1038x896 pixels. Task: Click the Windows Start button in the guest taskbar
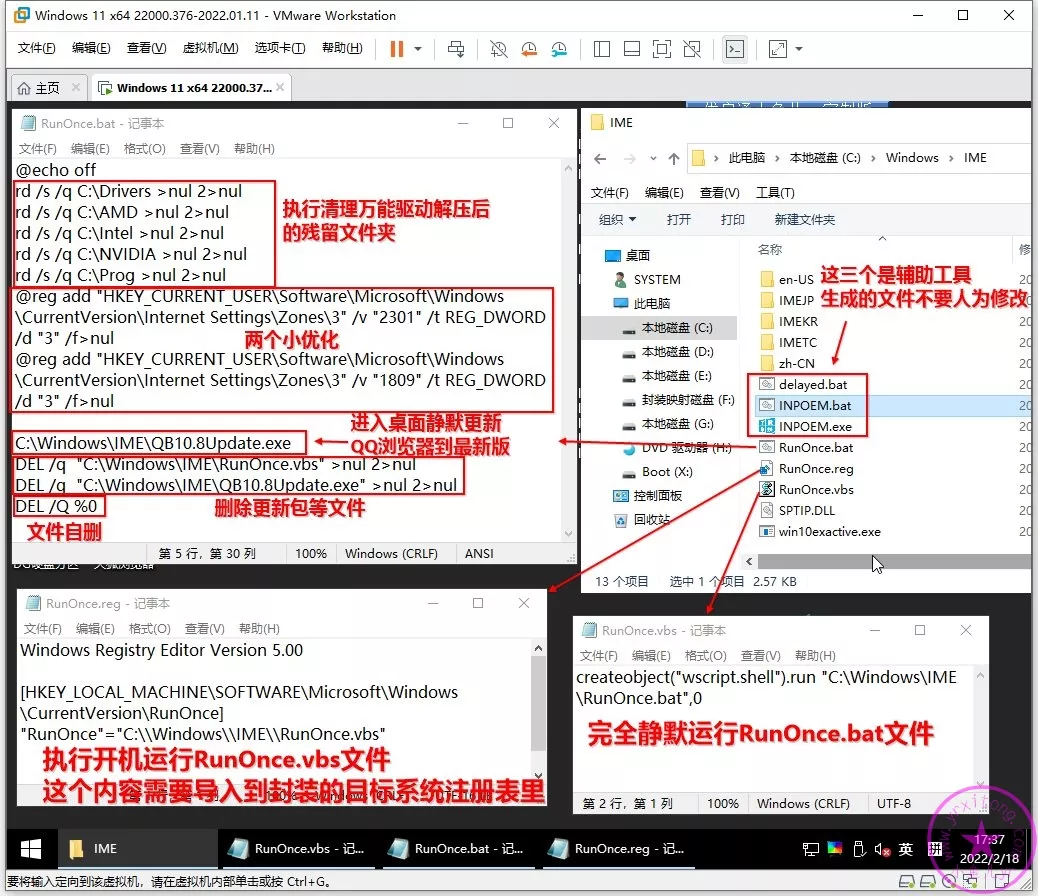coord(31,848)
